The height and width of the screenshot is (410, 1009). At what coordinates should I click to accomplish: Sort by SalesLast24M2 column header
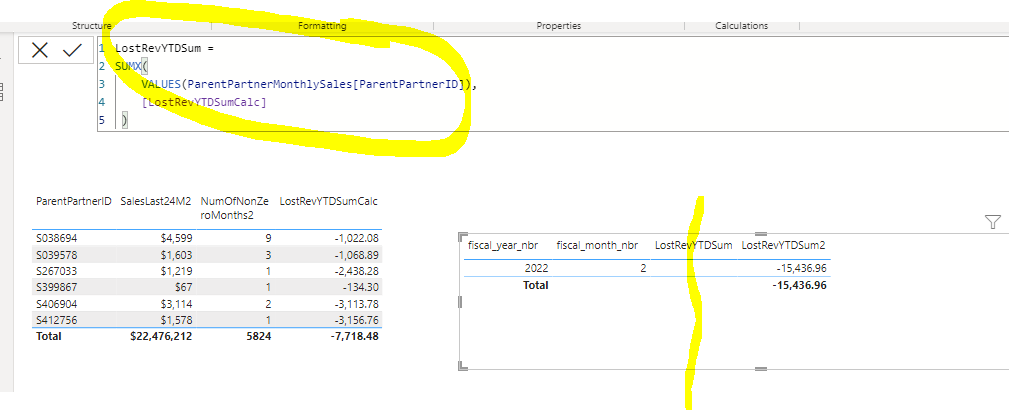tap(156, 201)
